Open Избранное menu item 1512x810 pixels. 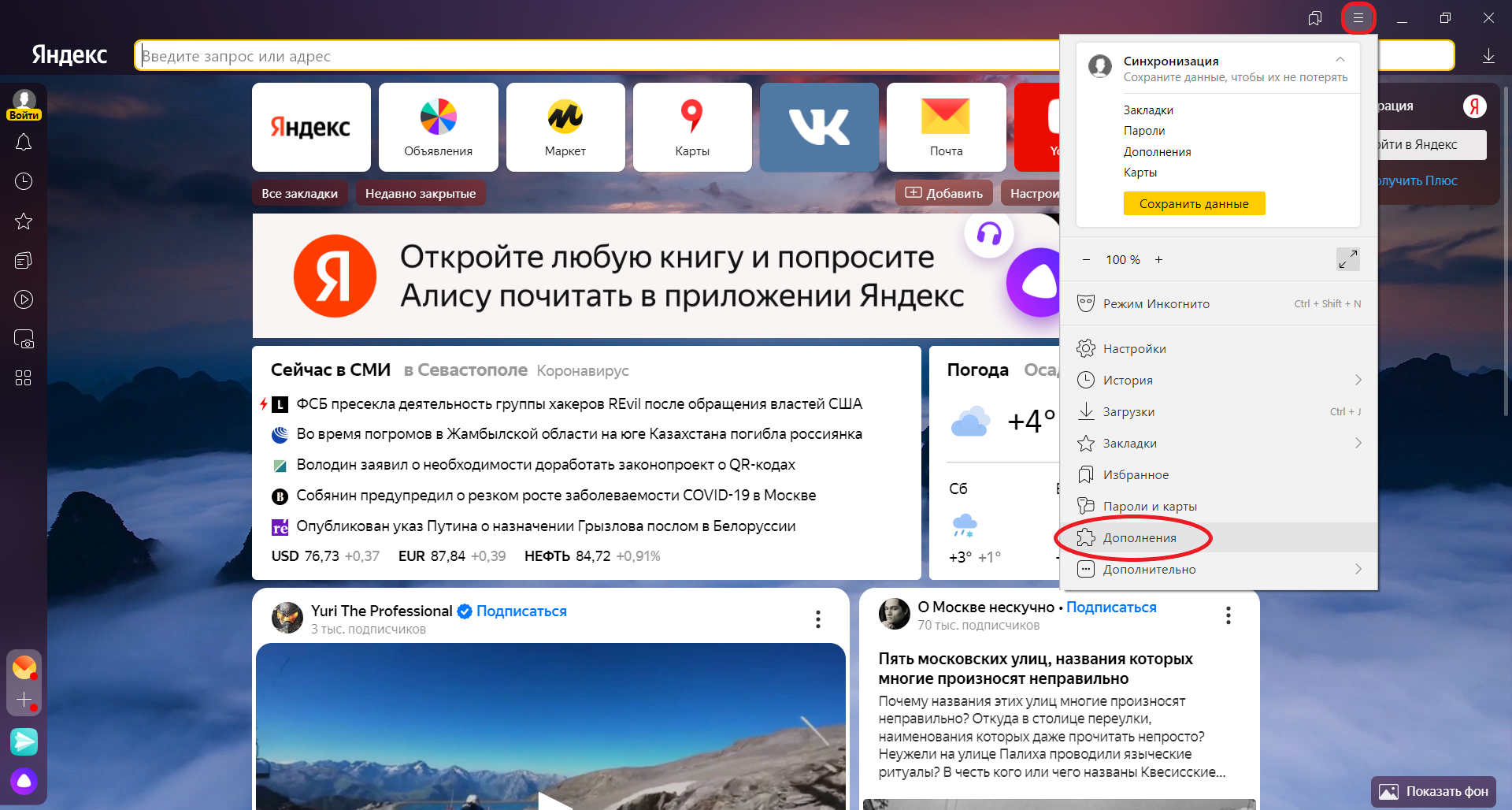pyautogui.click(x=1218, y=474)
